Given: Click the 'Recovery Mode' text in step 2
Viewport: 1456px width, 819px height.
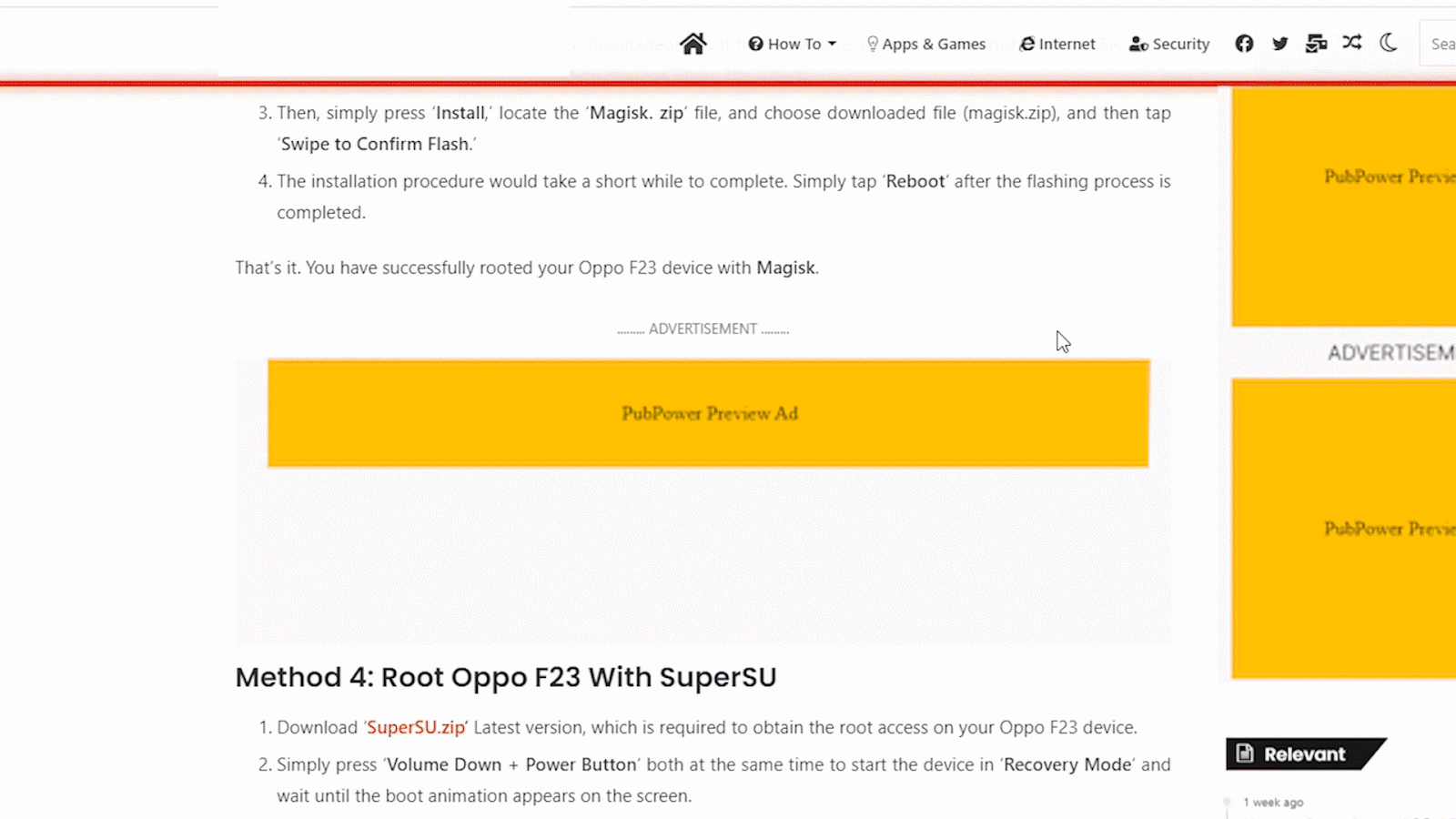Looking at the screenshot, I should click(1068, 765).
